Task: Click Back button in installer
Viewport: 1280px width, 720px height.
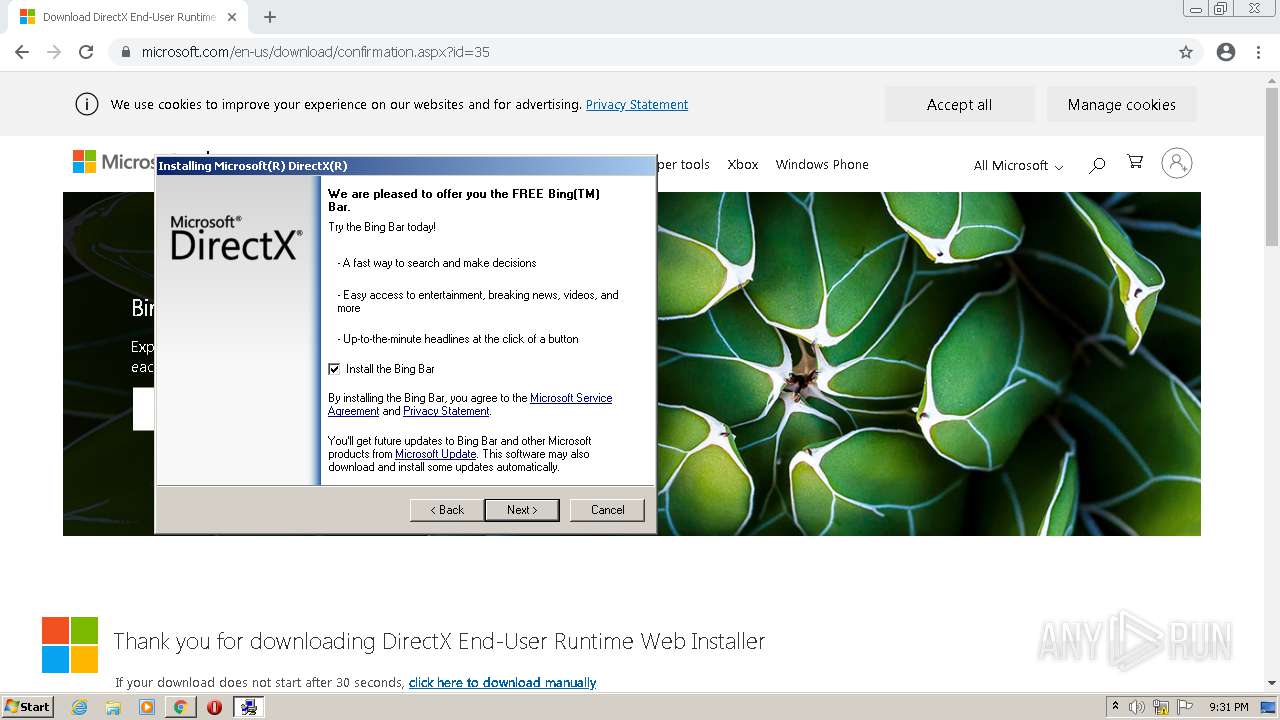Action: coord(447,510)
